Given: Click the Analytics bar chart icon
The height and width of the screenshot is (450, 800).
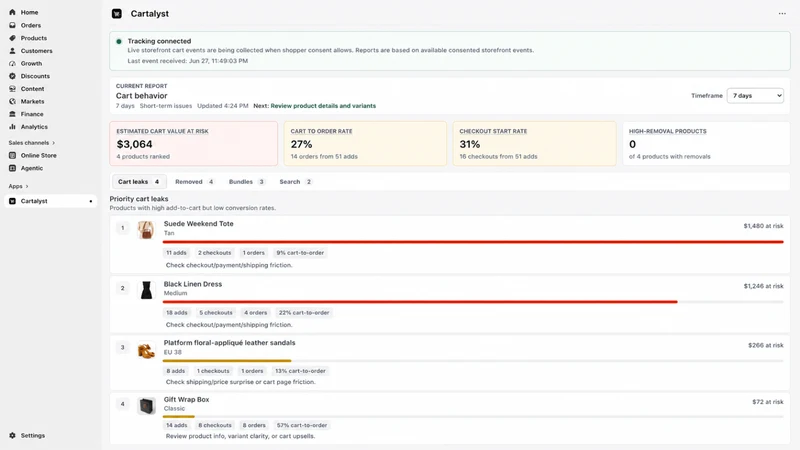Looking at the screenshot, I should [x=12, y=127].
